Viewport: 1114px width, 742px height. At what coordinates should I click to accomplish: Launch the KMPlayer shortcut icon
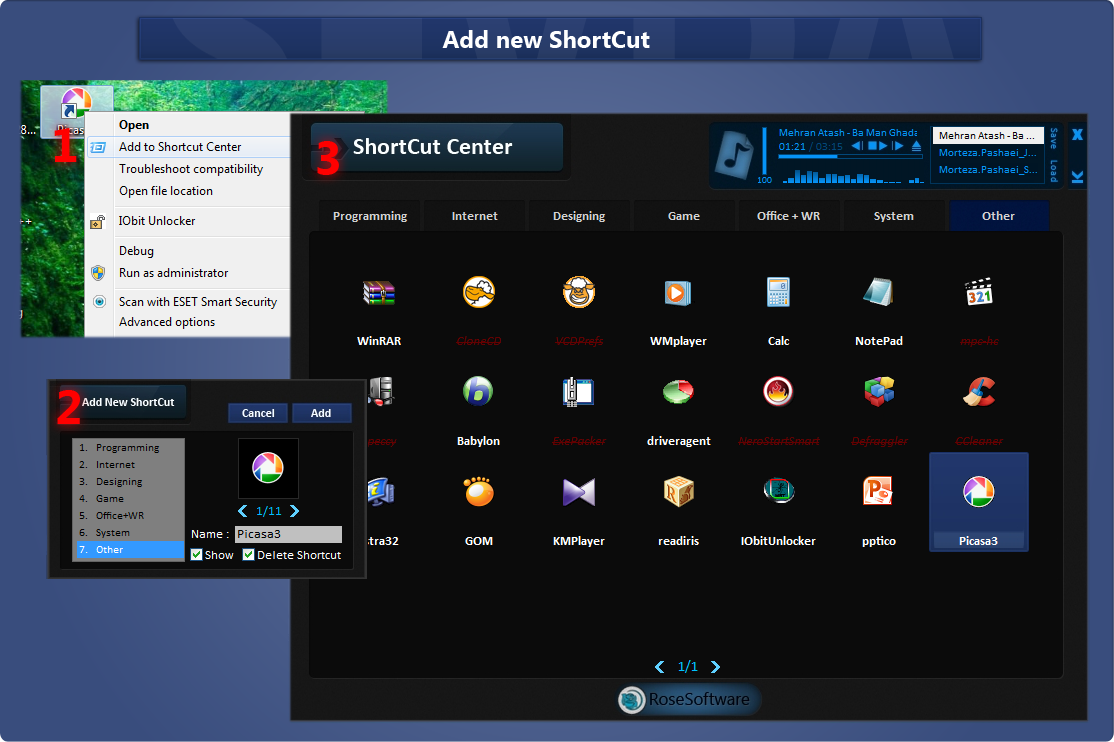tap(578, 492)
